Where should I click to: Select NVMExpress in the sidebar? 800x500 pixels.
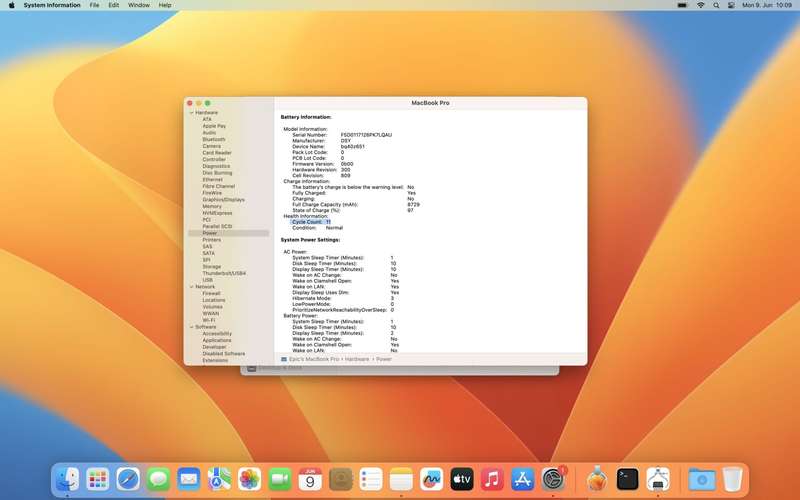pos(217,213)
